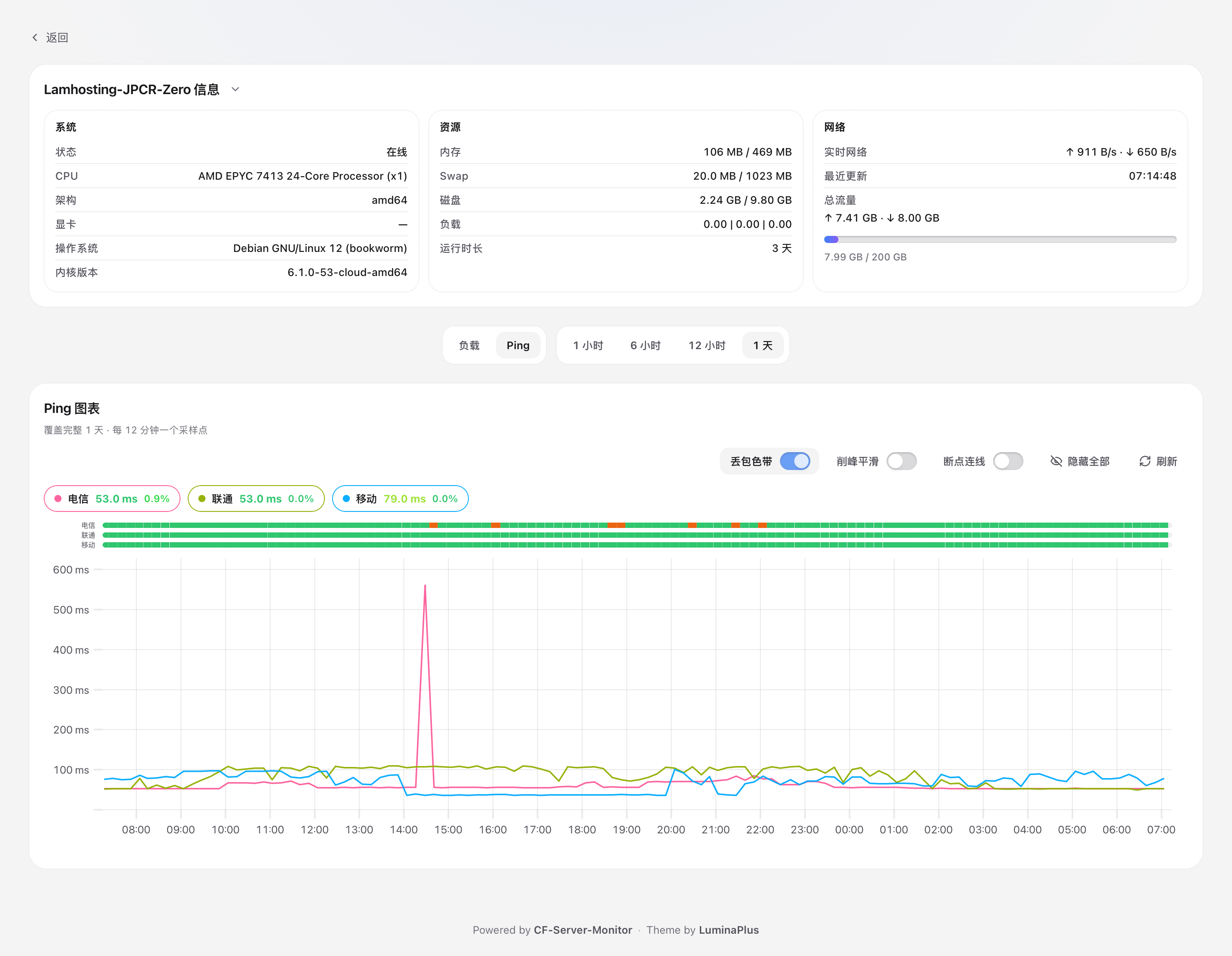Click the blue 移动 color dot
This screenshot has width=1232, height=956.
coord(346,499)
